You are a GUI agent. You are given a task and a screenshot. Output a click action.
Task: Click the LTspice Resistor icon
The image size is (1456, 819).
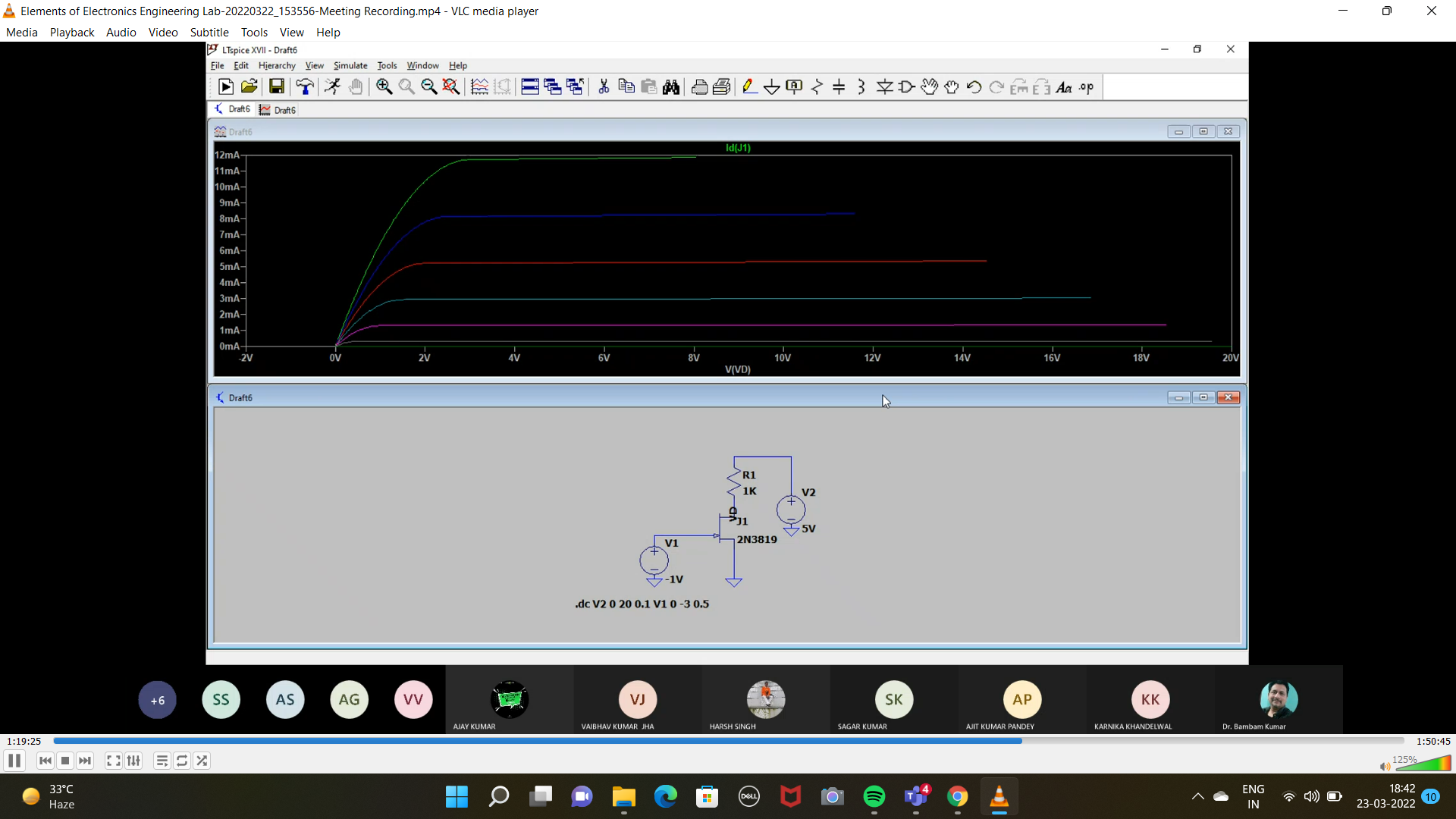[817, 87]
